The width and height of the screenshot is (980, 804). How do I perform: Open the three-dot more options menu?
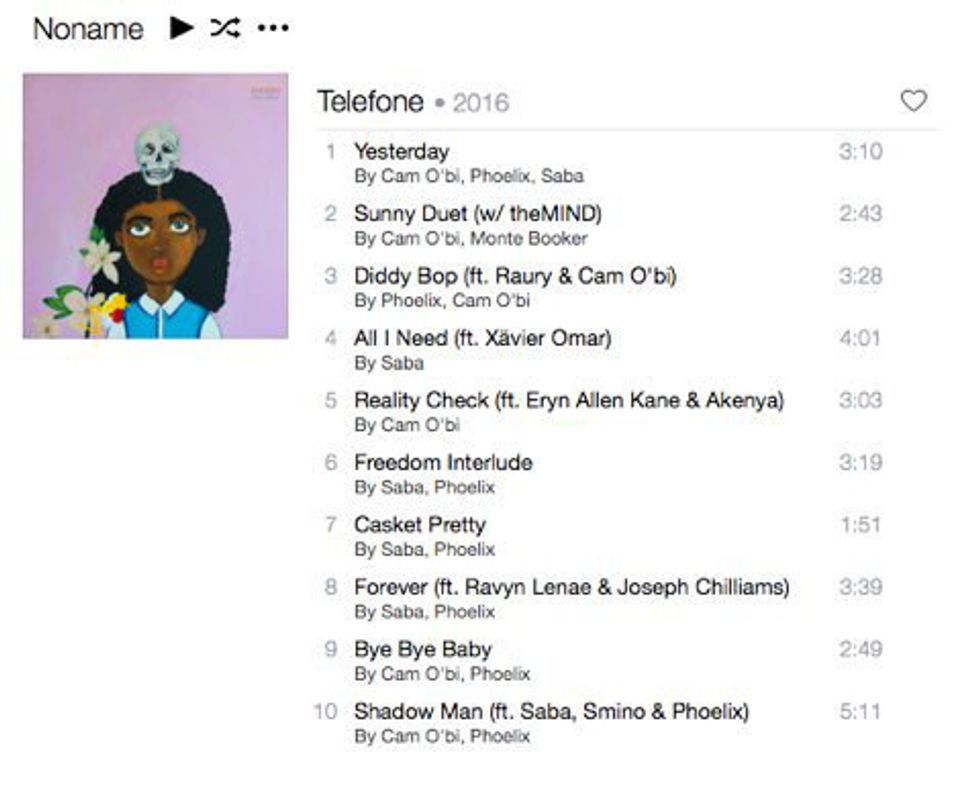pos(273,28)
